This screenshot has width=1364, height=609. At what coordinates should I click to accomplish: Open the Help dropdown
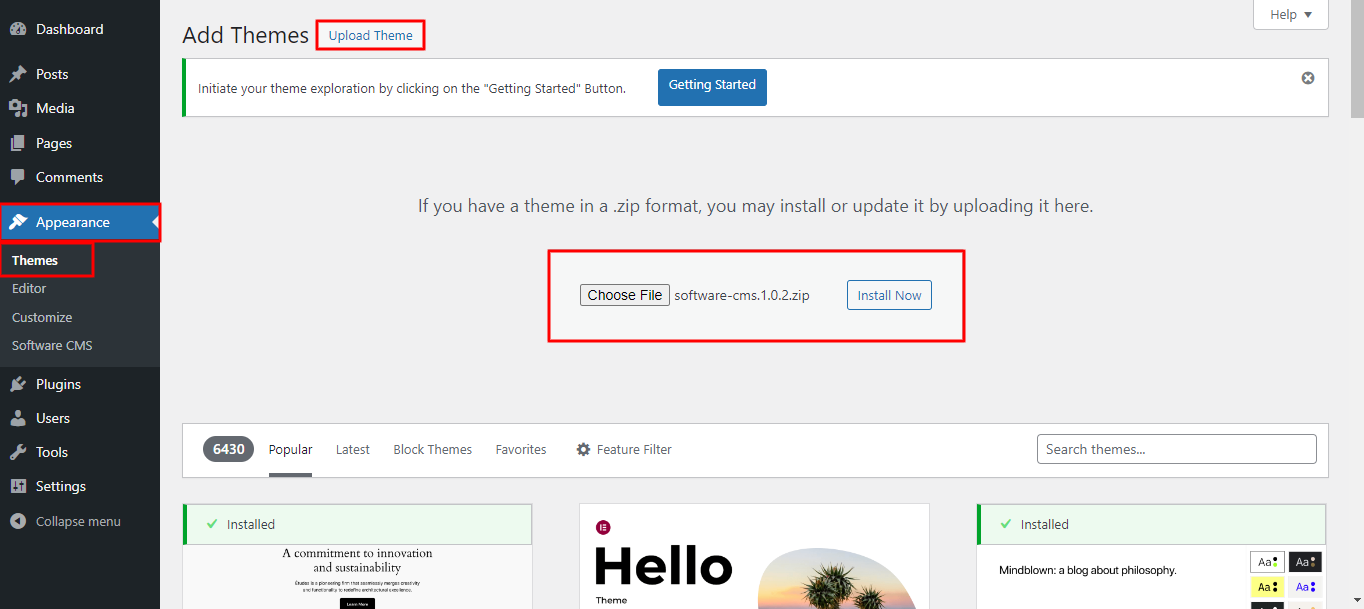click(1291, 15)
